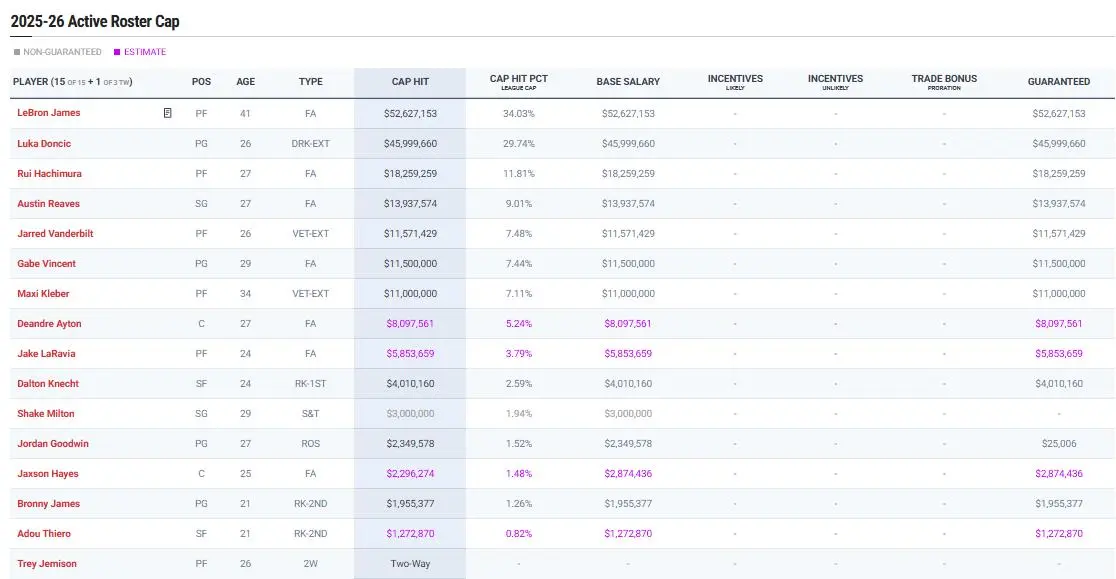Sort by TRADE BONUS column header
This screenshot has height=579, width=1116.
click(x=944, y=82)
